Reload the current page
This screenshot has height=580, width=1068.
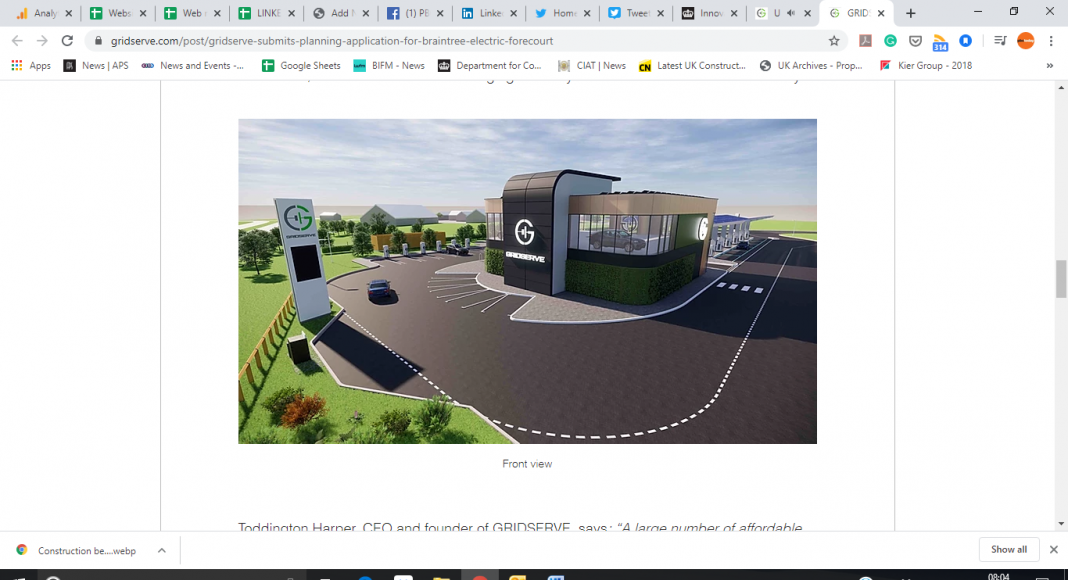pos(67,41)
